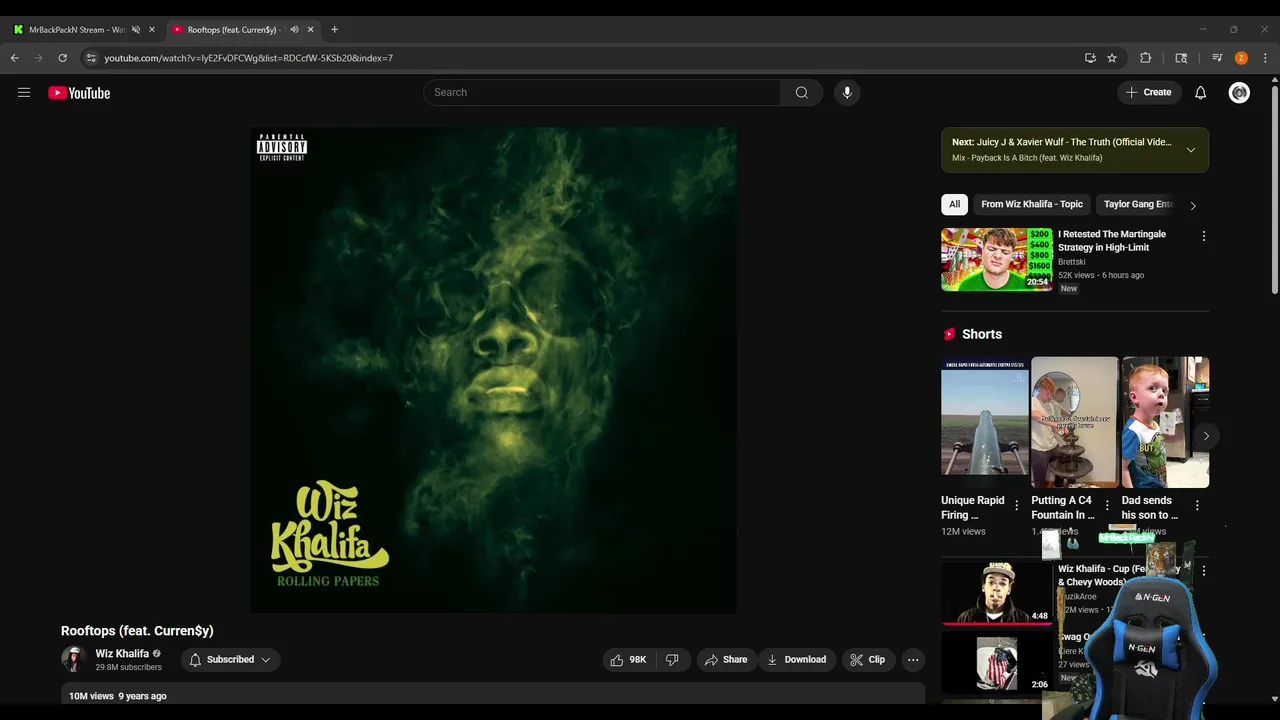Viewport: 1280px width, 720px height.
Task: Like the Rooftops video
Action: tap(628, 660)
